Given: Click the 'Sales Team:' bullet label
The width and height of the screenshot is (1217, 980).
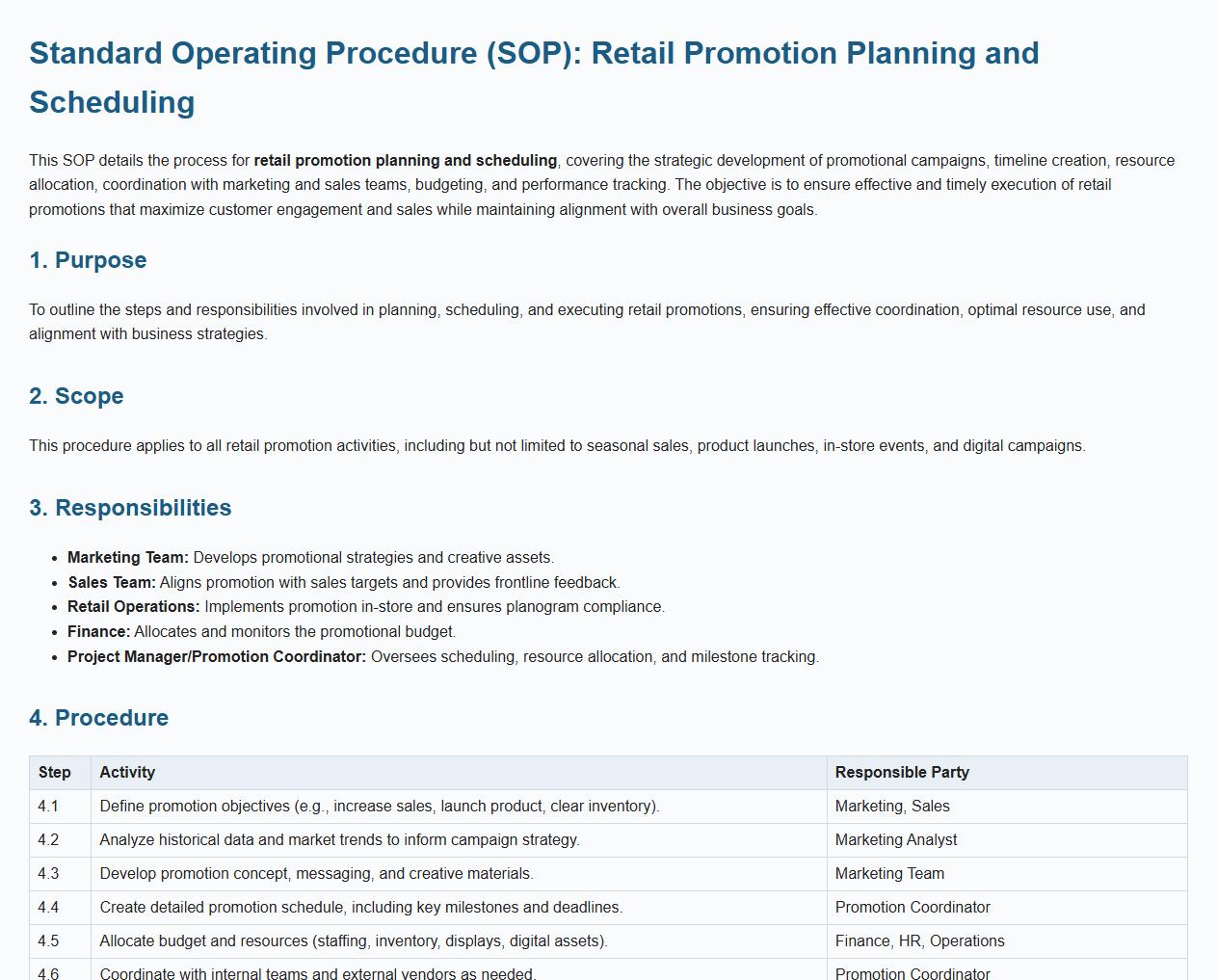Looking at the screenshot, I should (112, 583).
